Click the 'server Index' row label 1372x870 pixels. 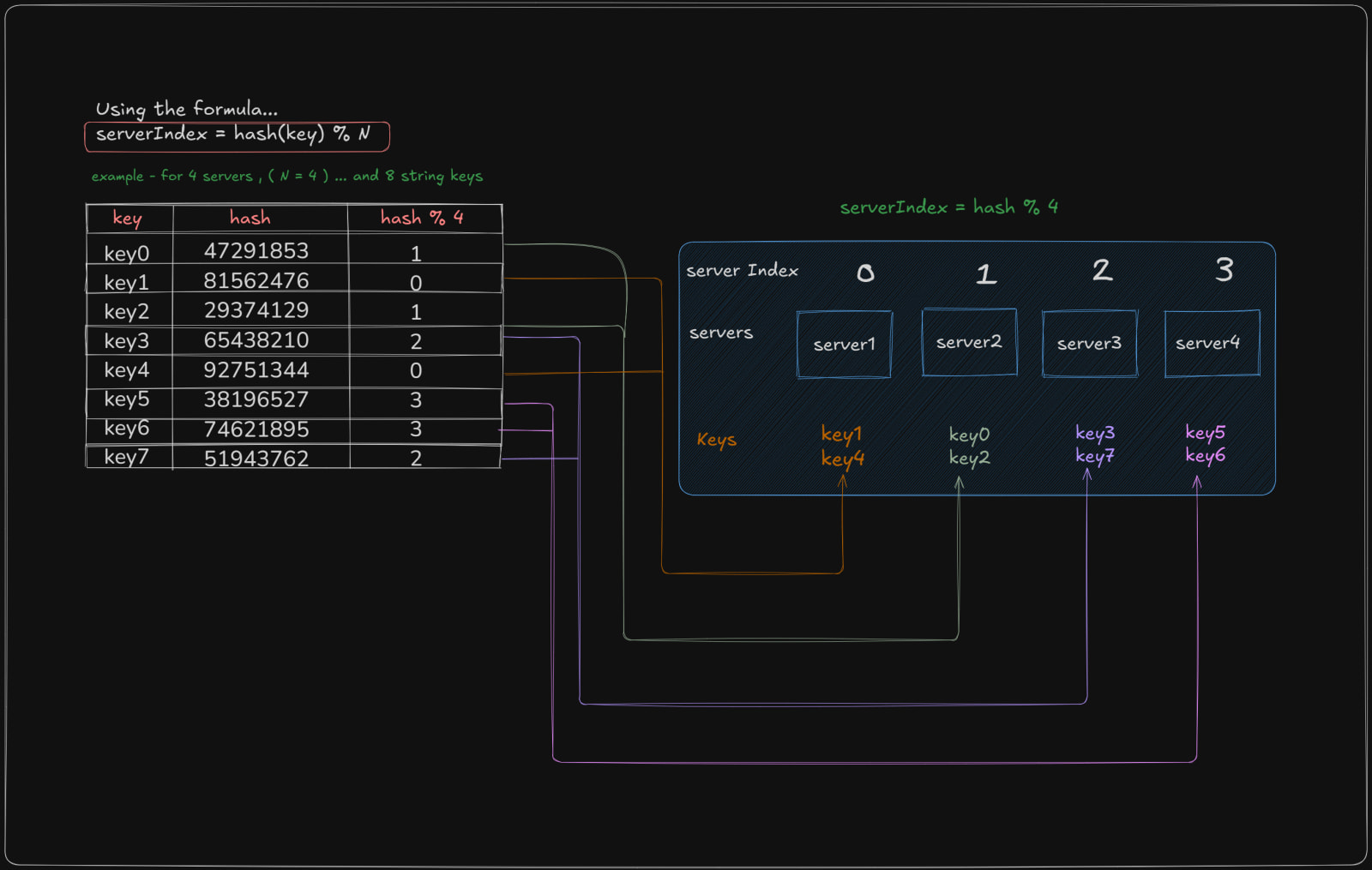point(743,270)
